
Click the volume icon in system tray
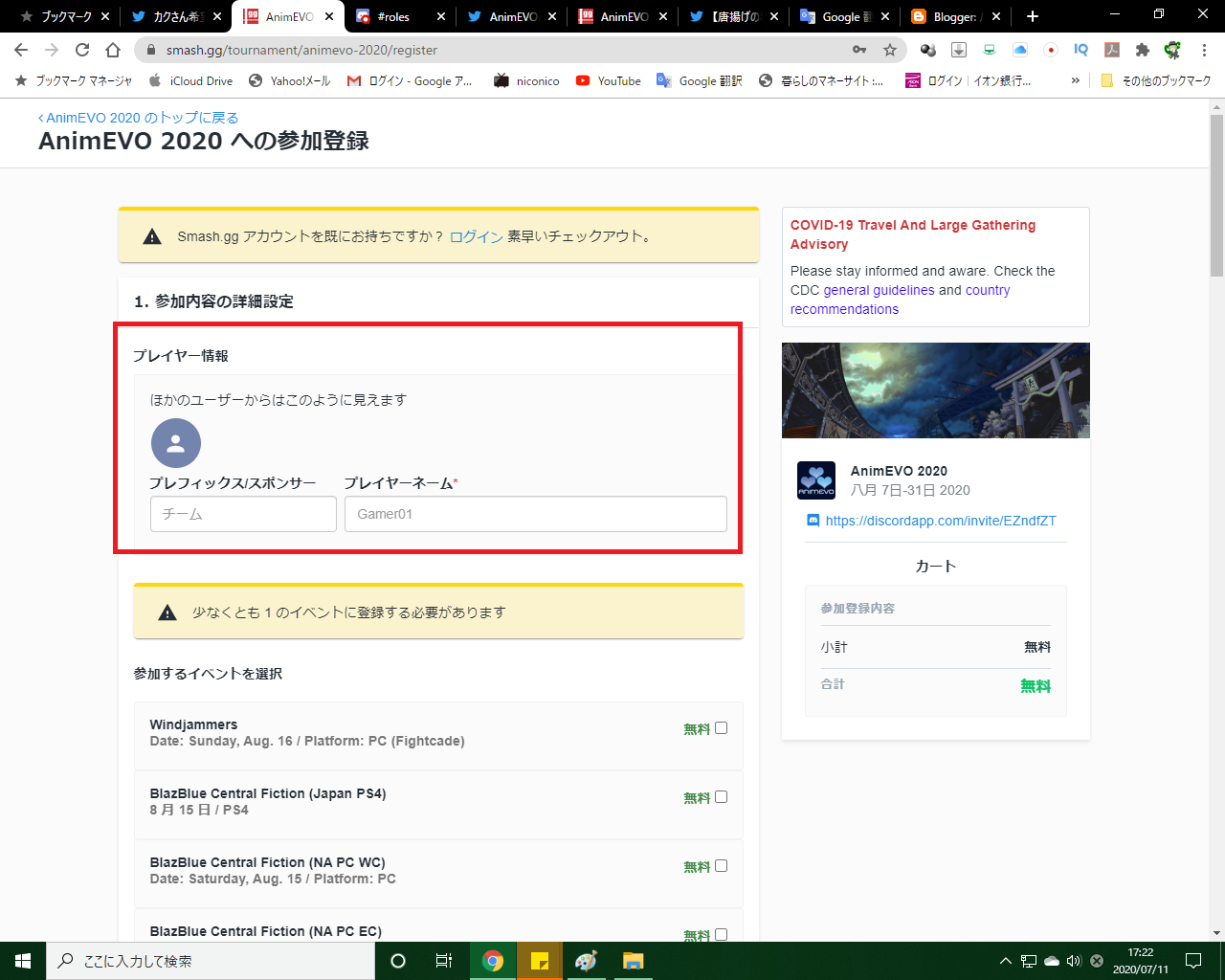1074,961
